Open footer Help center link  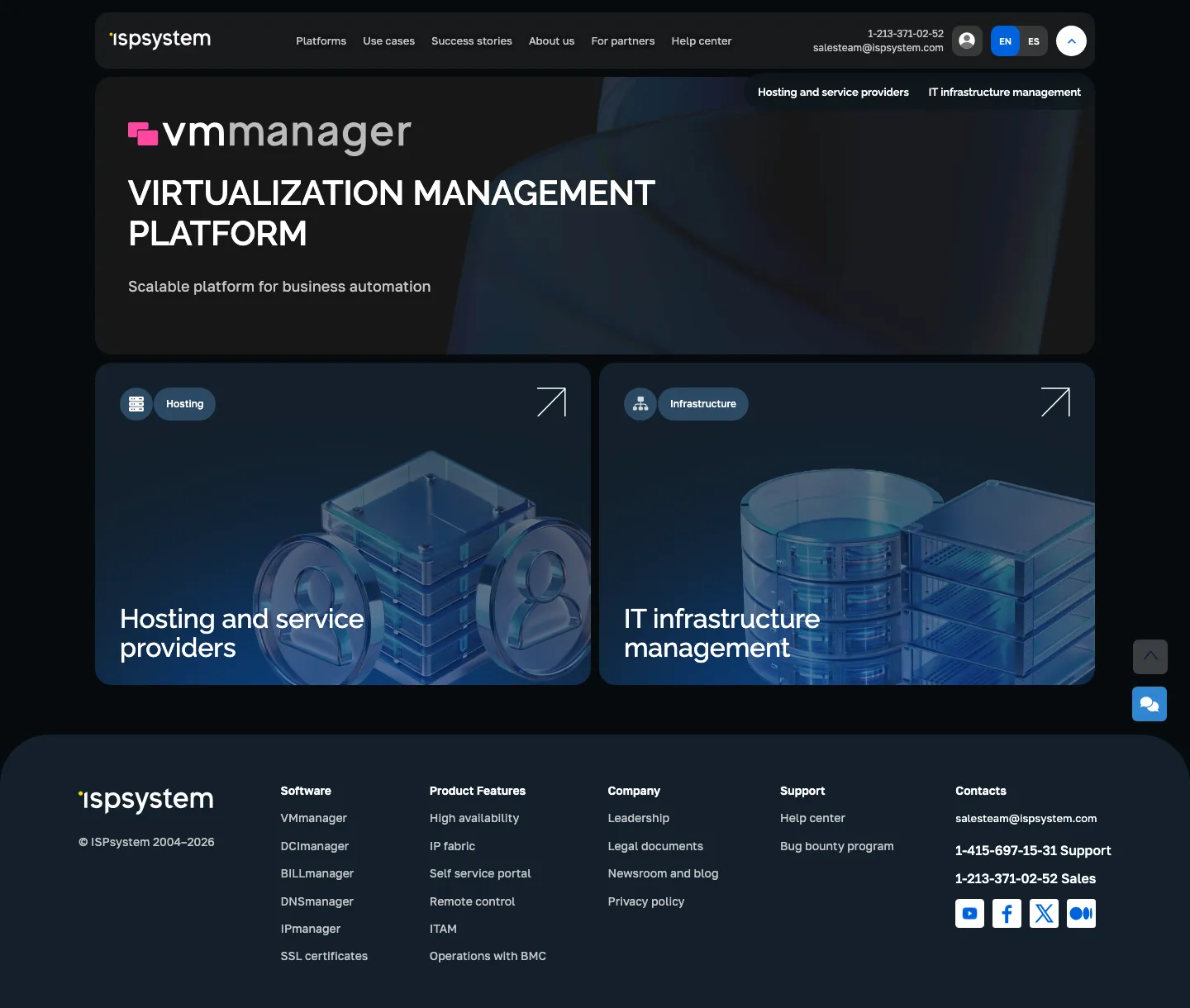(x=812, y=818)
